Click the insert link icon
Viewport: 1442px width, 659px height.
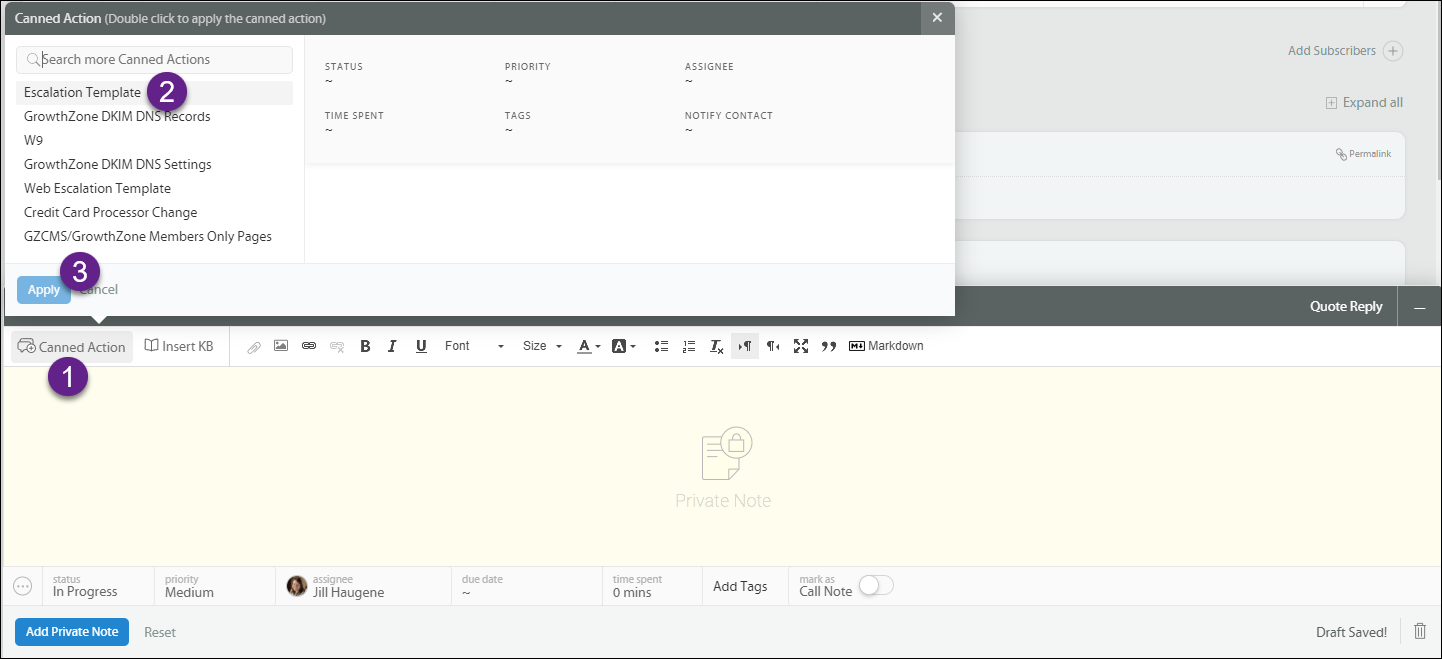309,346
